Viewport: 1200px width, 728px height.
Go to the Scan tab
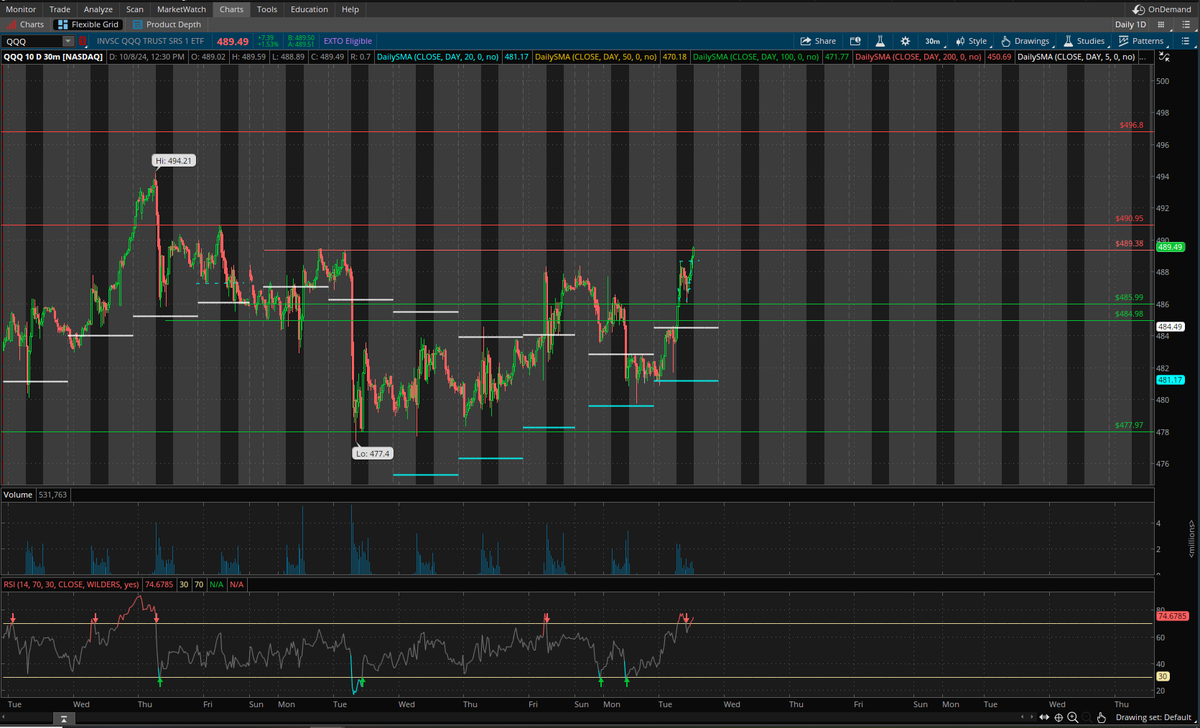point(134,9)
